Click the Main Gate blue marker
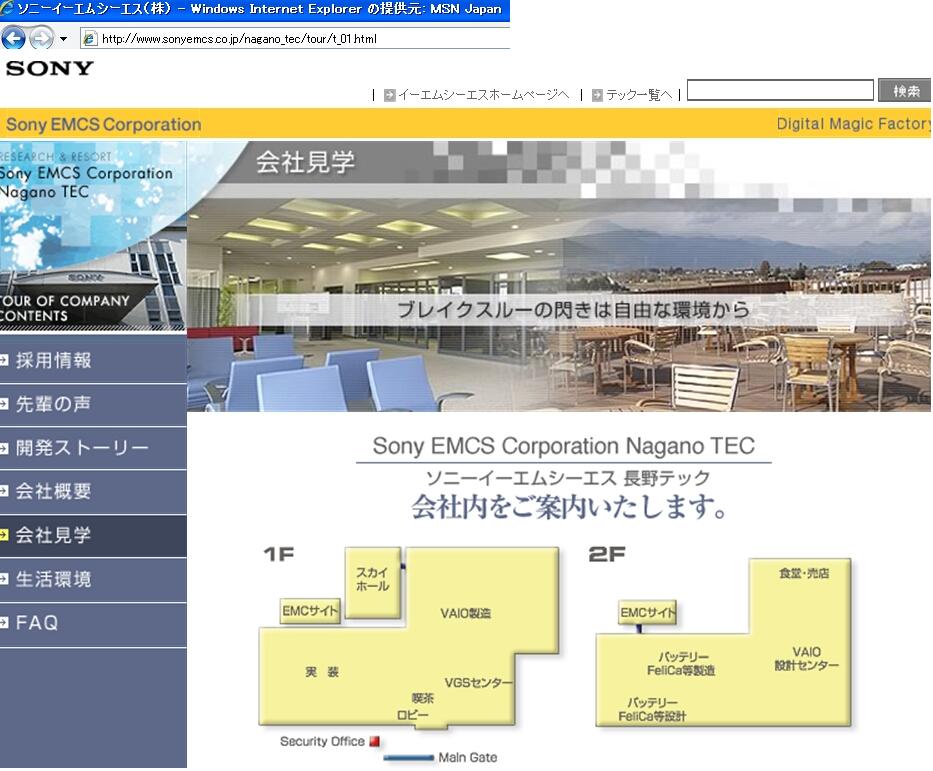 pos(408,758)
